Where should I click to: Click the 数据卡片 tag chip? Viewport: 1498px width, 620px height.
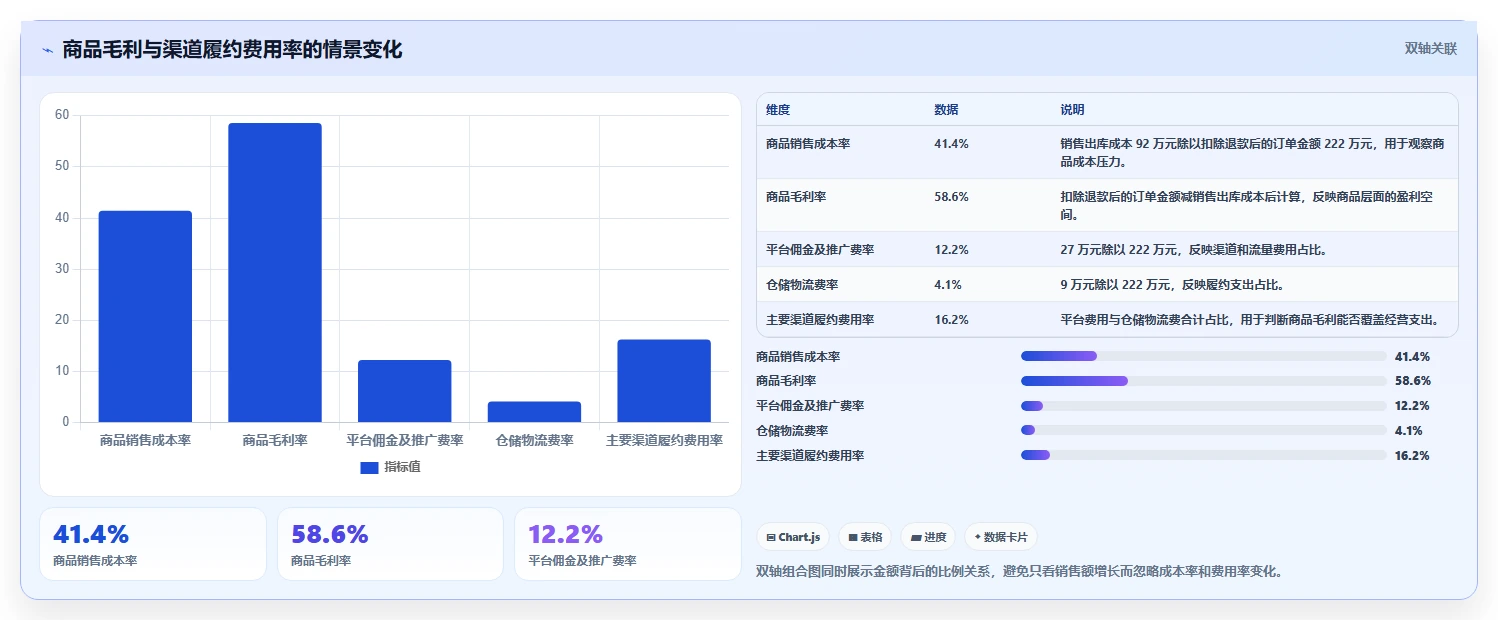[x=1001, y=537]
